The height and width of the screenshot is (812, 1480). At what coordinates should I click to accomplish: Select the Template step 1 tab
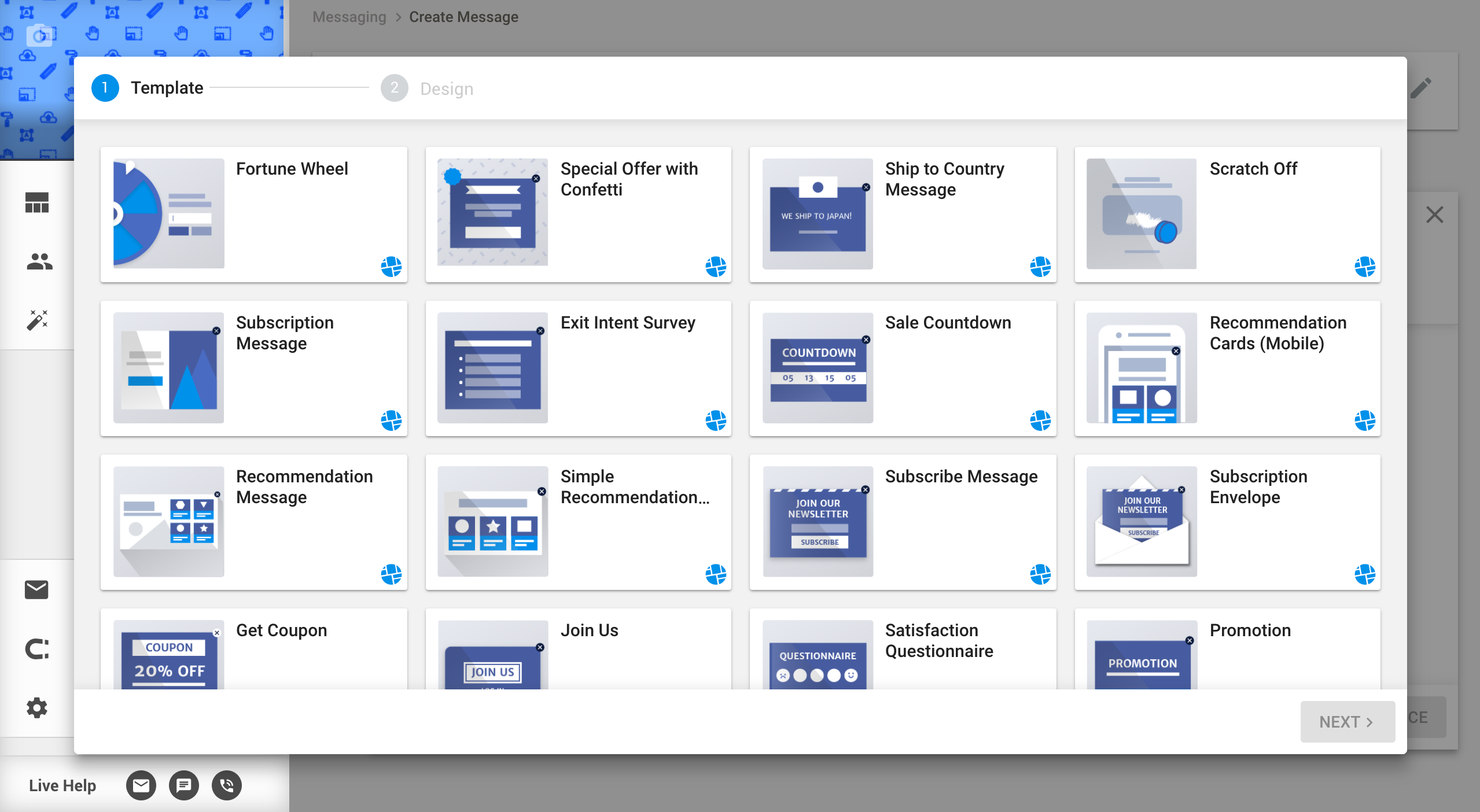(148, 88)
